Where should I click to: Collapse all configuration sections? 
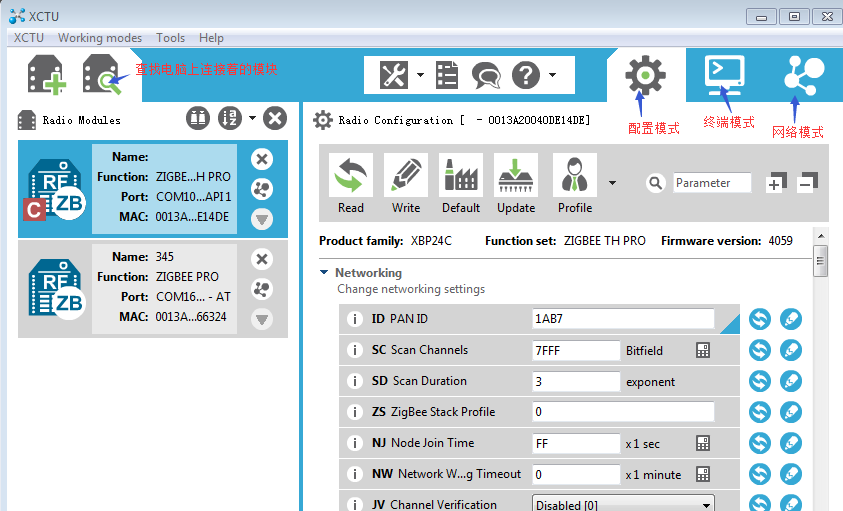pyautogui.click(x=808, y=182)
